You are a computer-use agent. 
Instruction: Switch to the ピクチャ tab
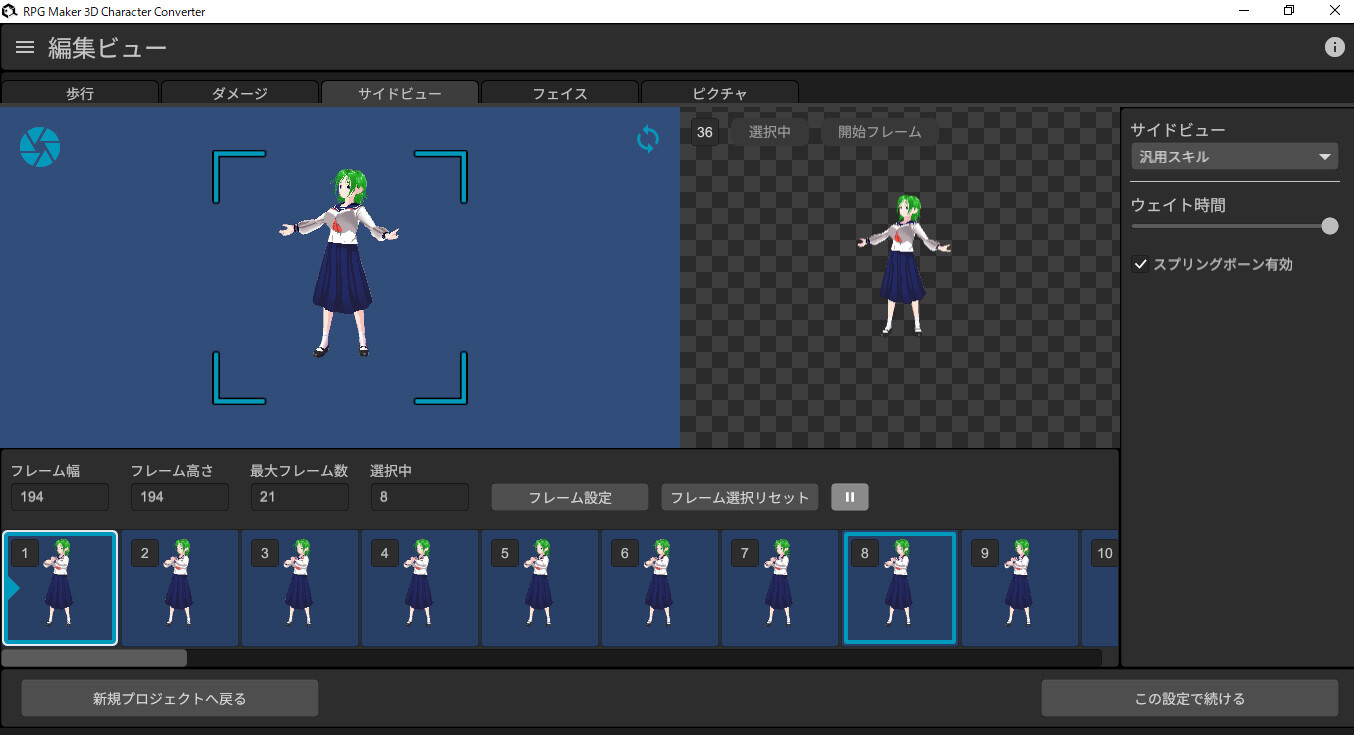point(719,92)
